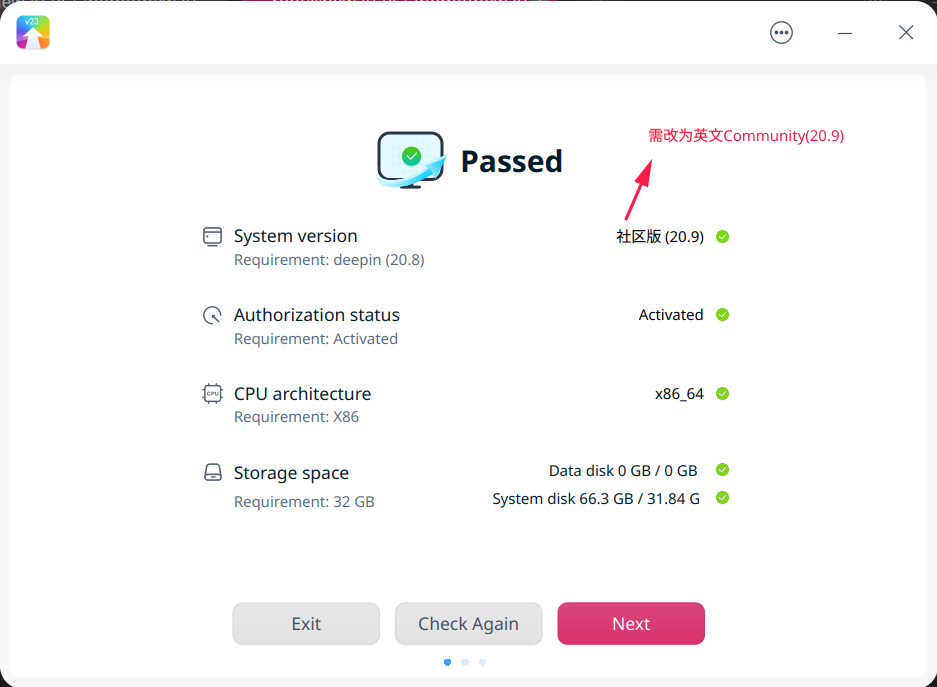The height and width of the screenshot is (687, 937).
Task: Click the System version monitor icon
Action: (212, 236)
